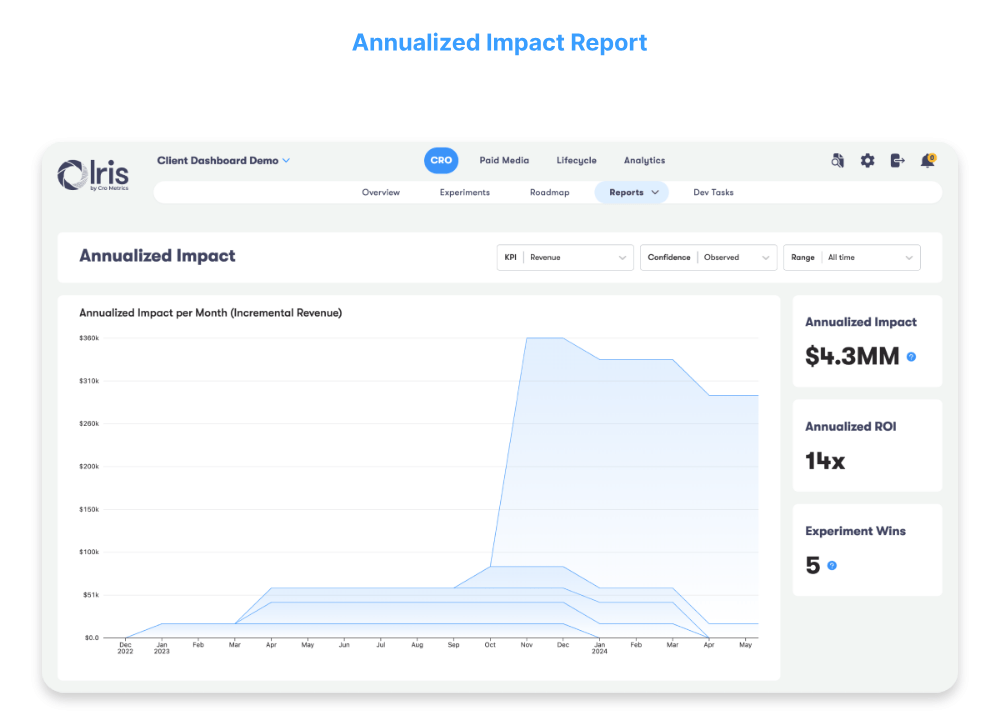Click the Iris logo
Viewport: 1000px width, 720px height.
(x=93, y=174)
